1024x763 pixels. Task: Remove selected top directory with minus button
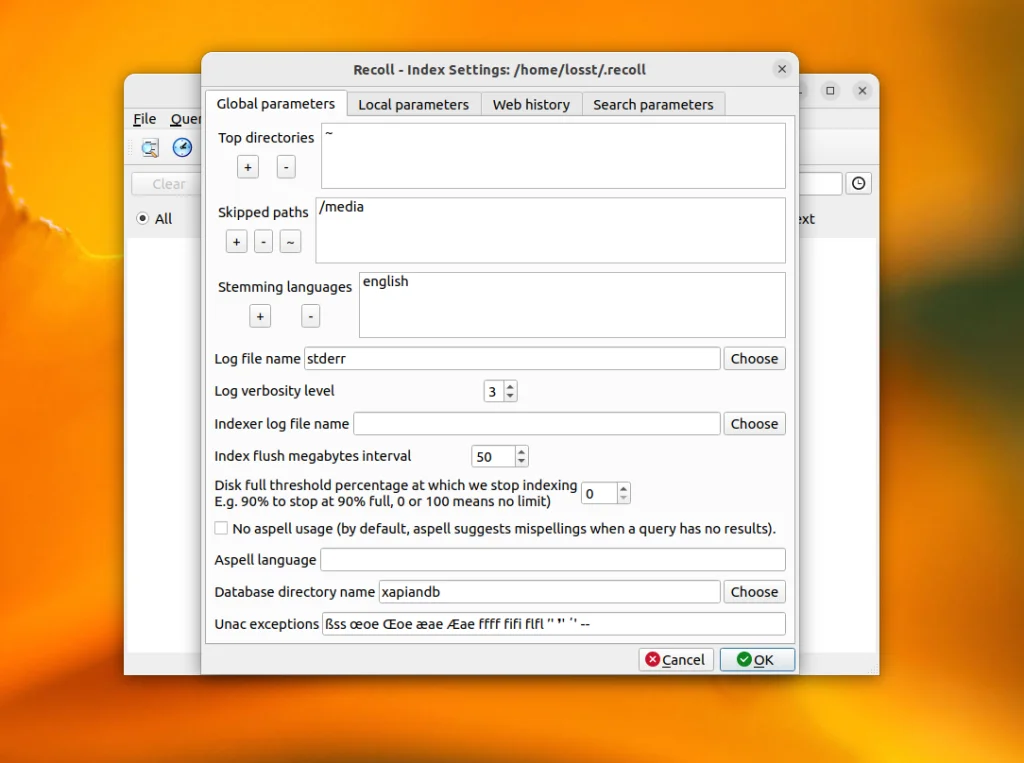[286, 167]
